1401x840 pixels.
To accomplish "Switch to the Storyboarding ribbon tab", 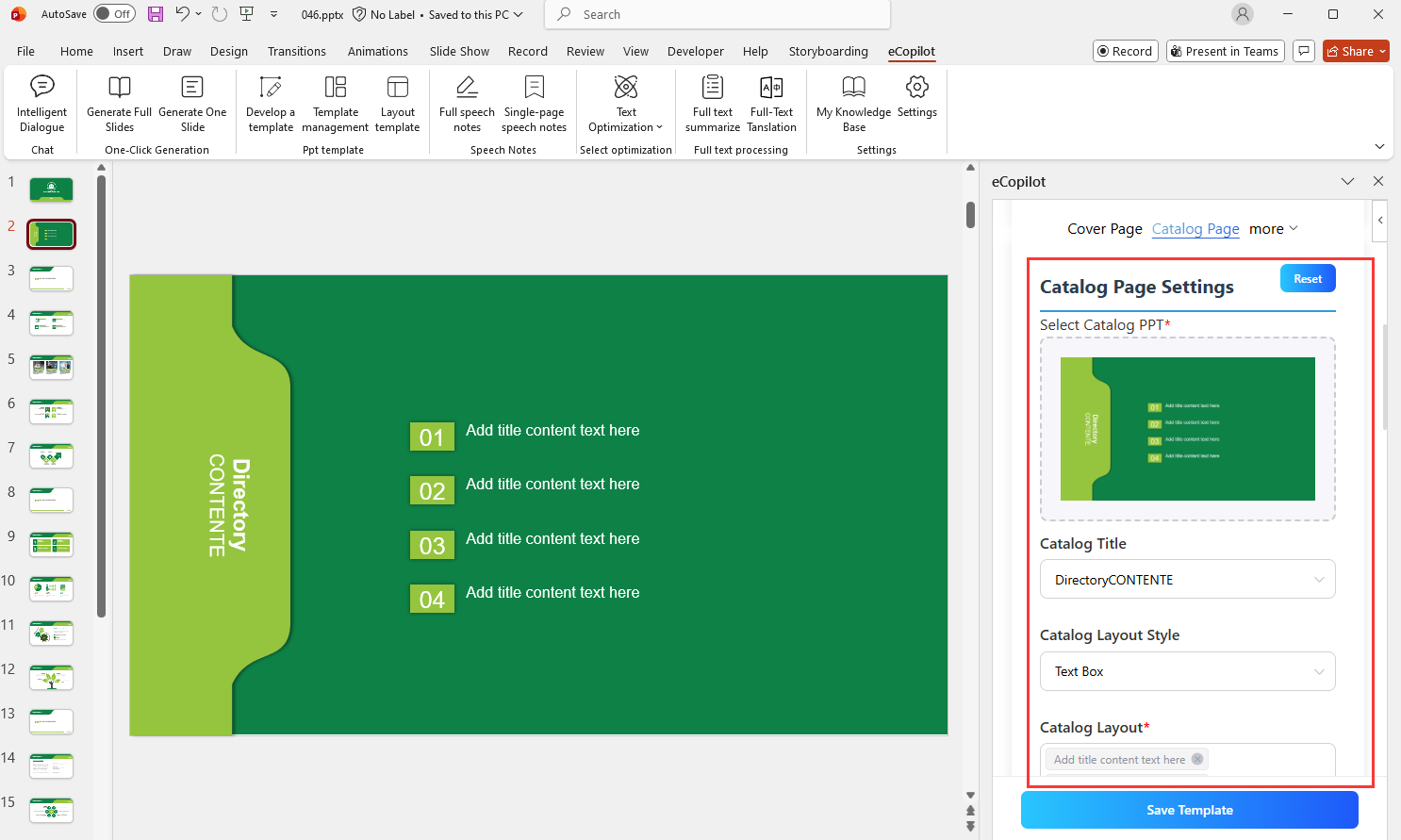I will pyautogui.click(x=828, y=51).
